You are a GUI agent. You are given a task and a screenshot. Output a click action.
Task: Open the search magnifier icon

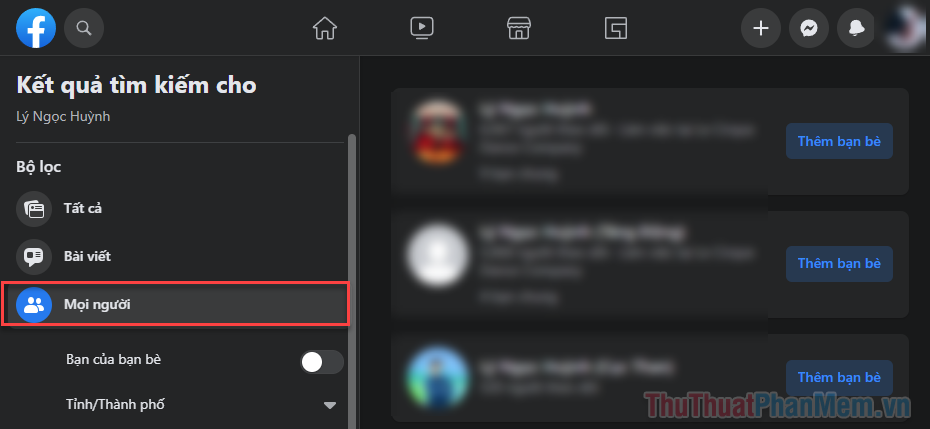point(84,28)
